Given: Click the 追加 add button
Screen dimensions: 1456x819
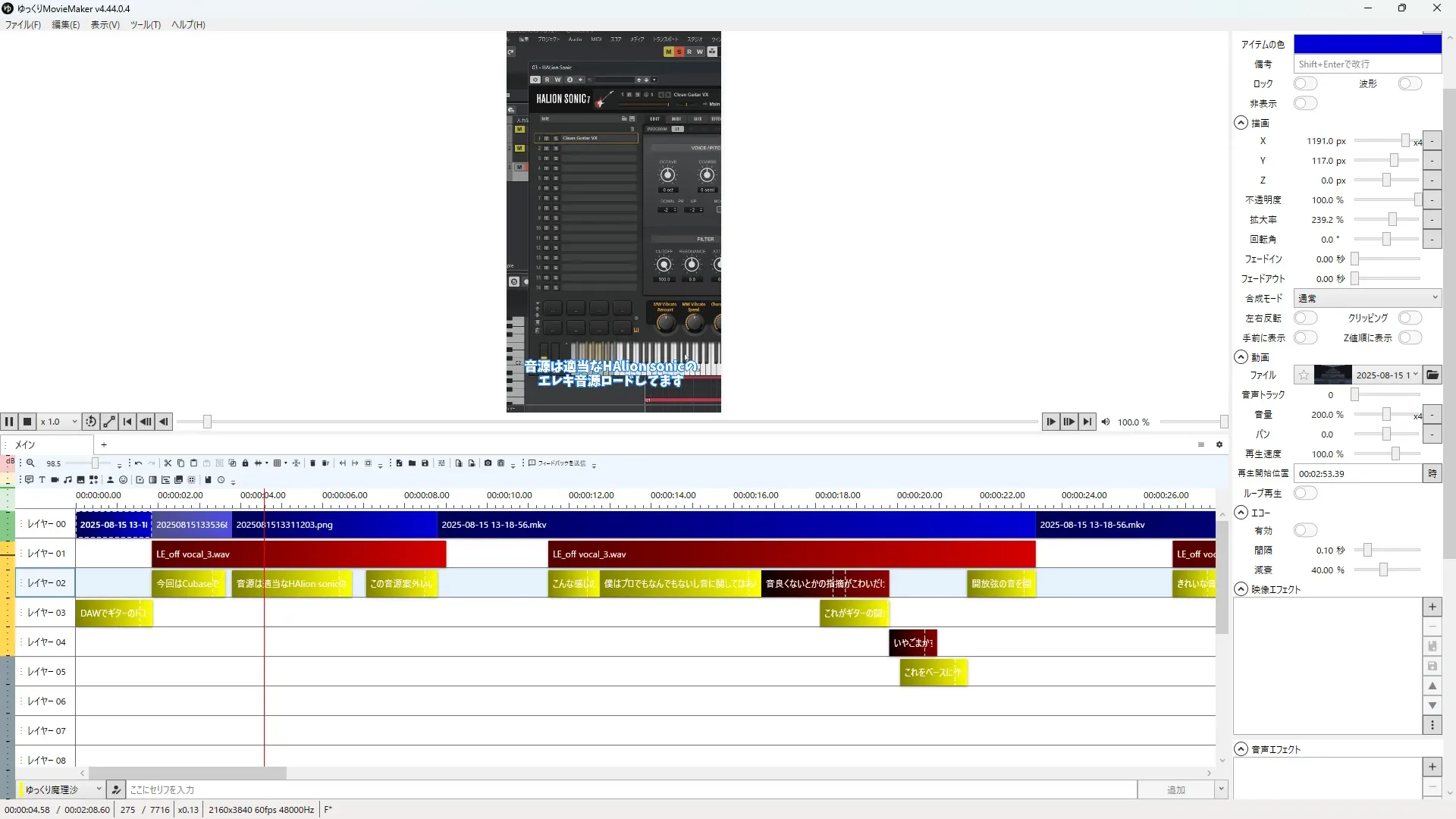Looking at the screenshot, I should pos(1175,789).
